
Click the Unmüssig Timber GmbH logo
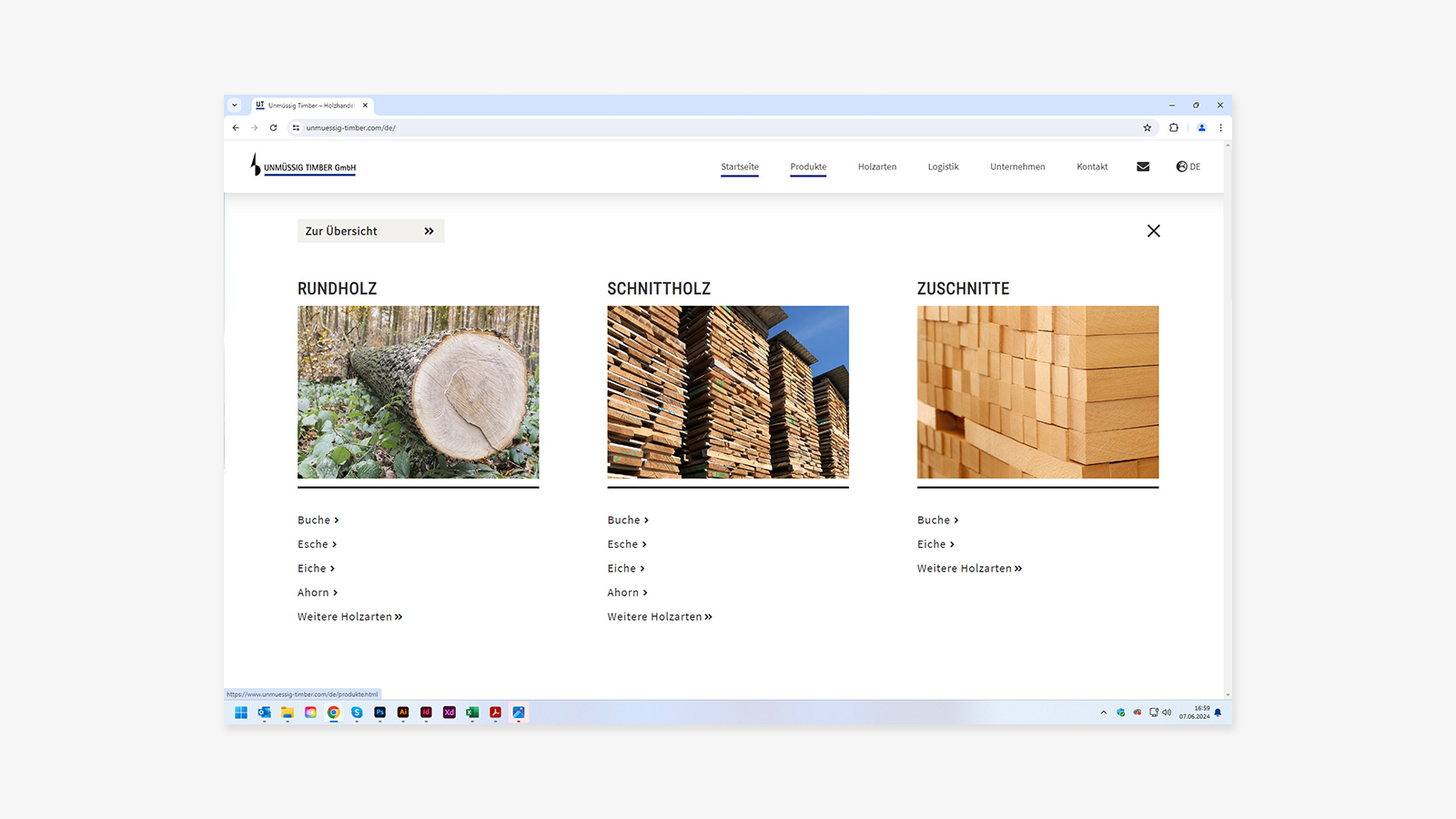pos(303,165)
